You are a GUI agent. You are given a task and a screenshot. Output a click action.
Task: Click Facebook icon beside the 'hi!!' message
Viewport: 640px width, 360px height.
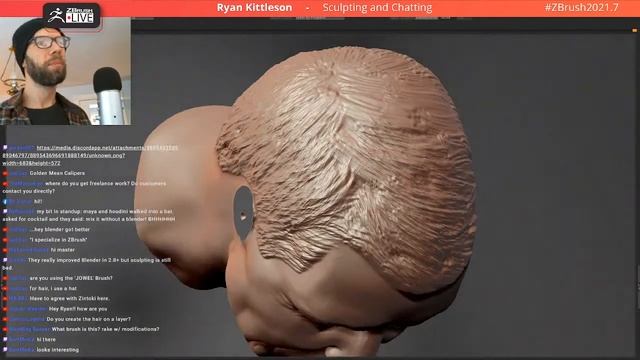pos(5,202)
